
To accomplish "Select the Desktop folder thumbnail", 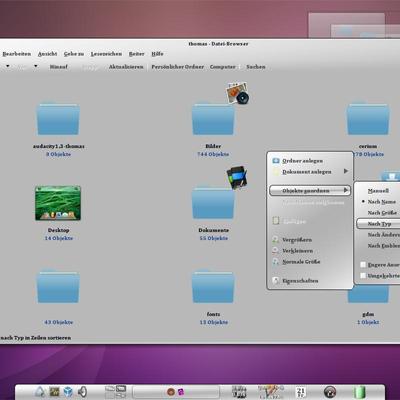I will click(x=58, y=203).
